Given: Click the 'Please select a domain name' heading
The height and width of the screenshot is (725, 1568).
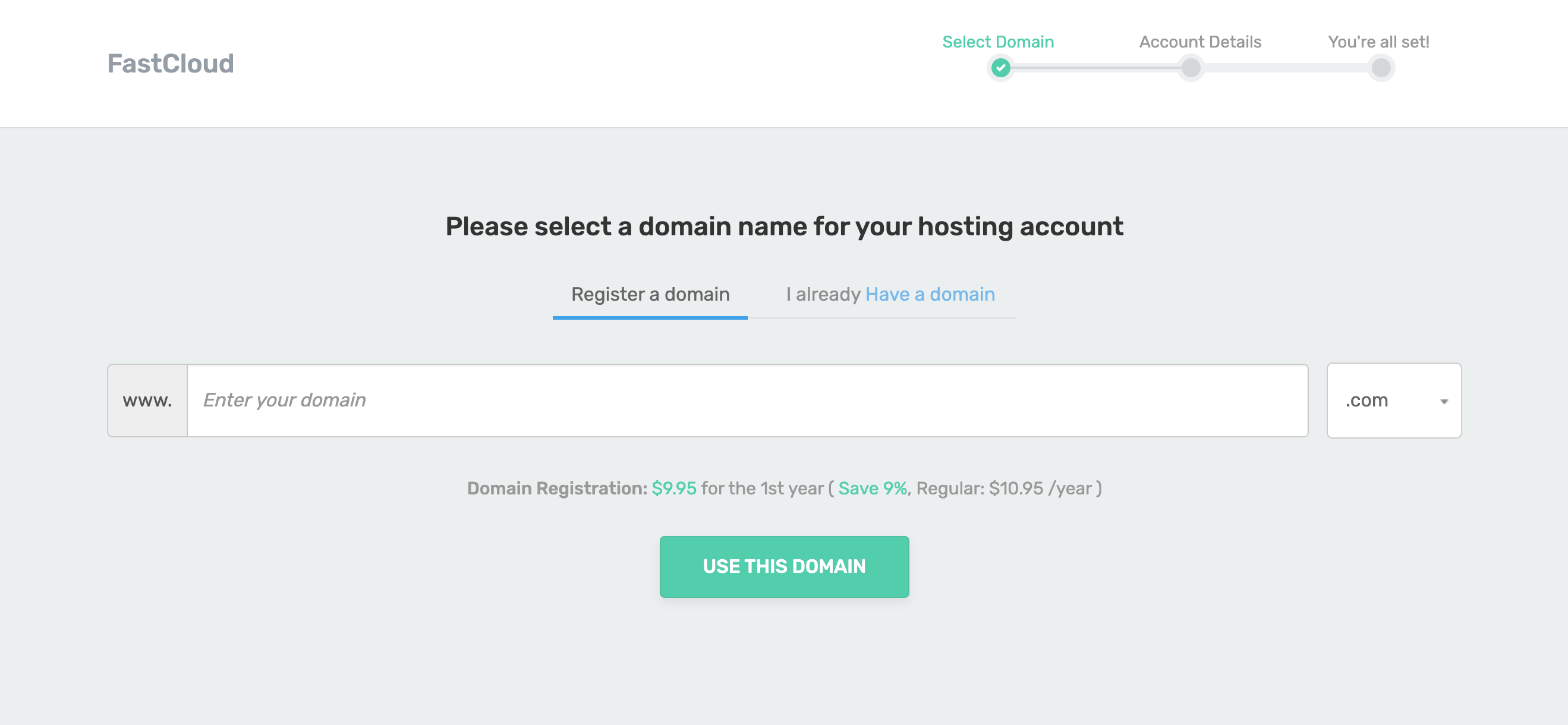Looking at the screenshot, I should point(784,226).
